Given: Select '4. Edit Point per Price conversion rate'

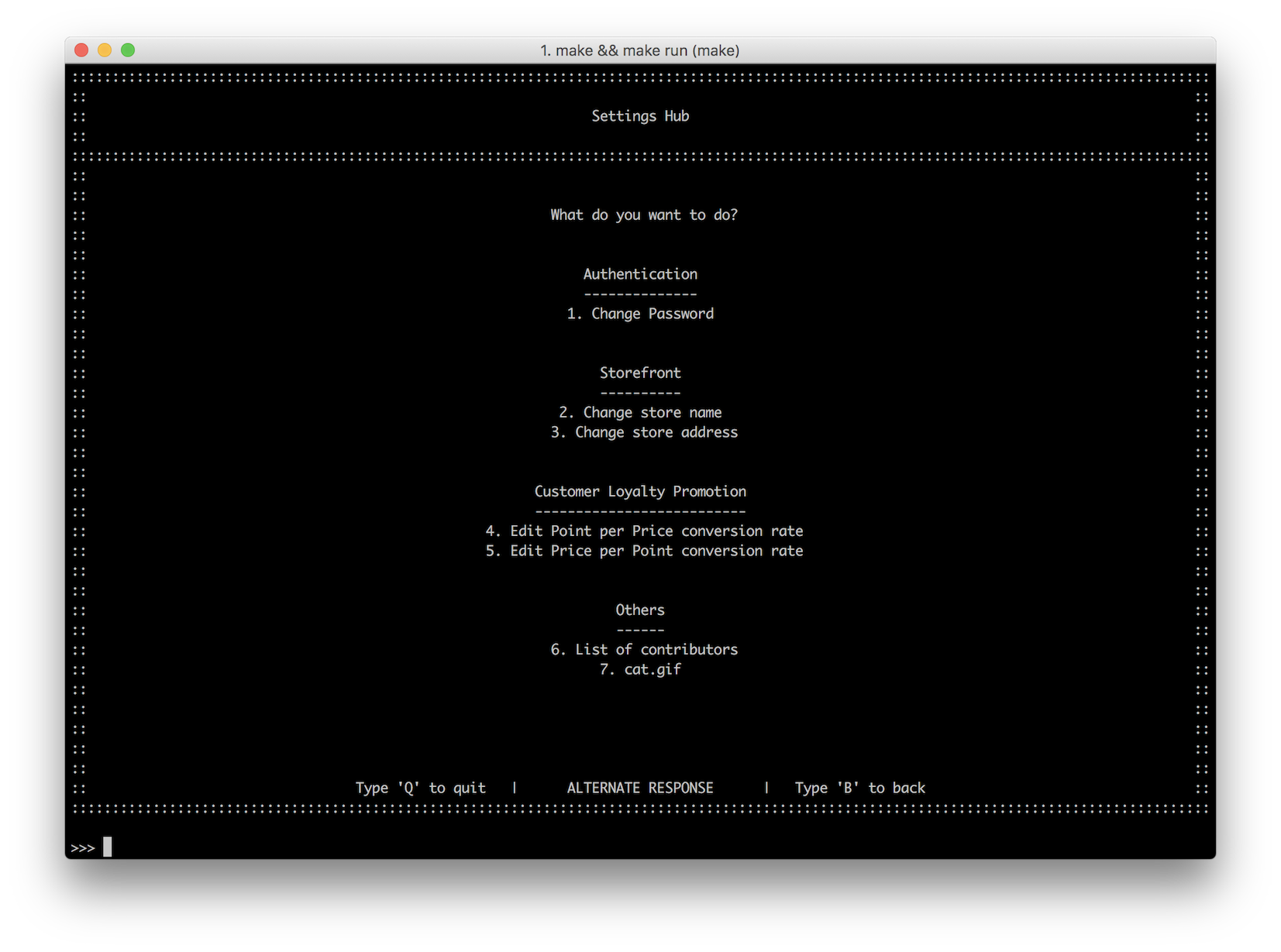Looking at the screenshot, I should pos(644,531).
